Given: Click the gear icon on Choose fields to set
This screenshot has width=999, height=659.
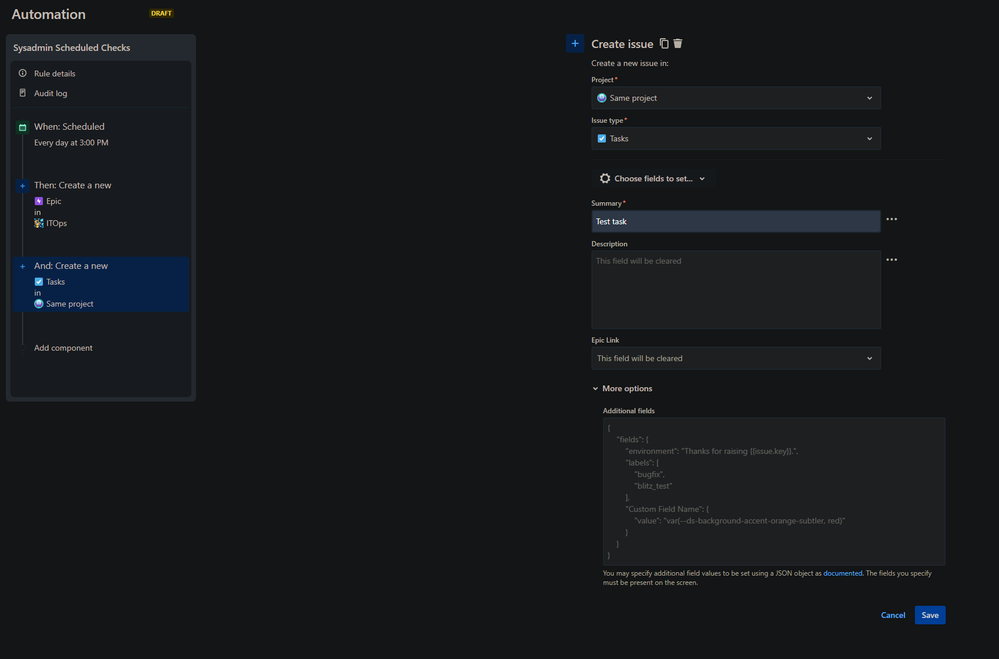Looking at the screenshot, I should point(605,178).
